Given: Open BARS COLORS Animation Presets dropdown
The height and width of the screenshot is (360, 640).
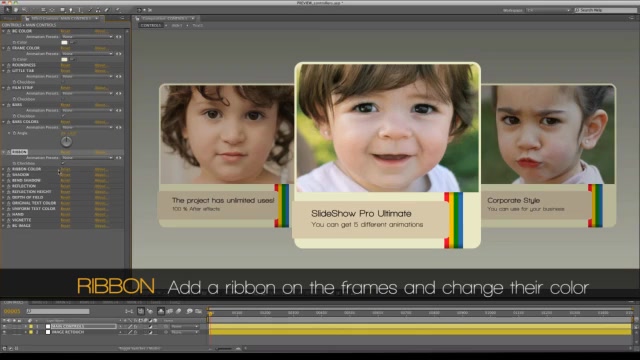Looking at the screenshot, I should (x=87, y=127).
